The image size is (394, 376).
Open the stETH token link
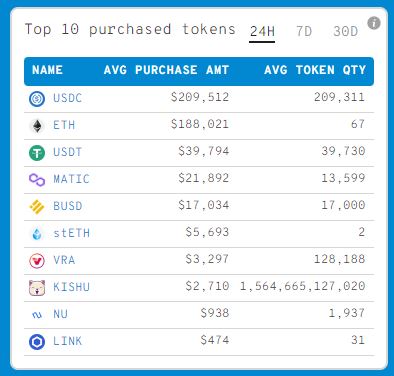[72, 233]
